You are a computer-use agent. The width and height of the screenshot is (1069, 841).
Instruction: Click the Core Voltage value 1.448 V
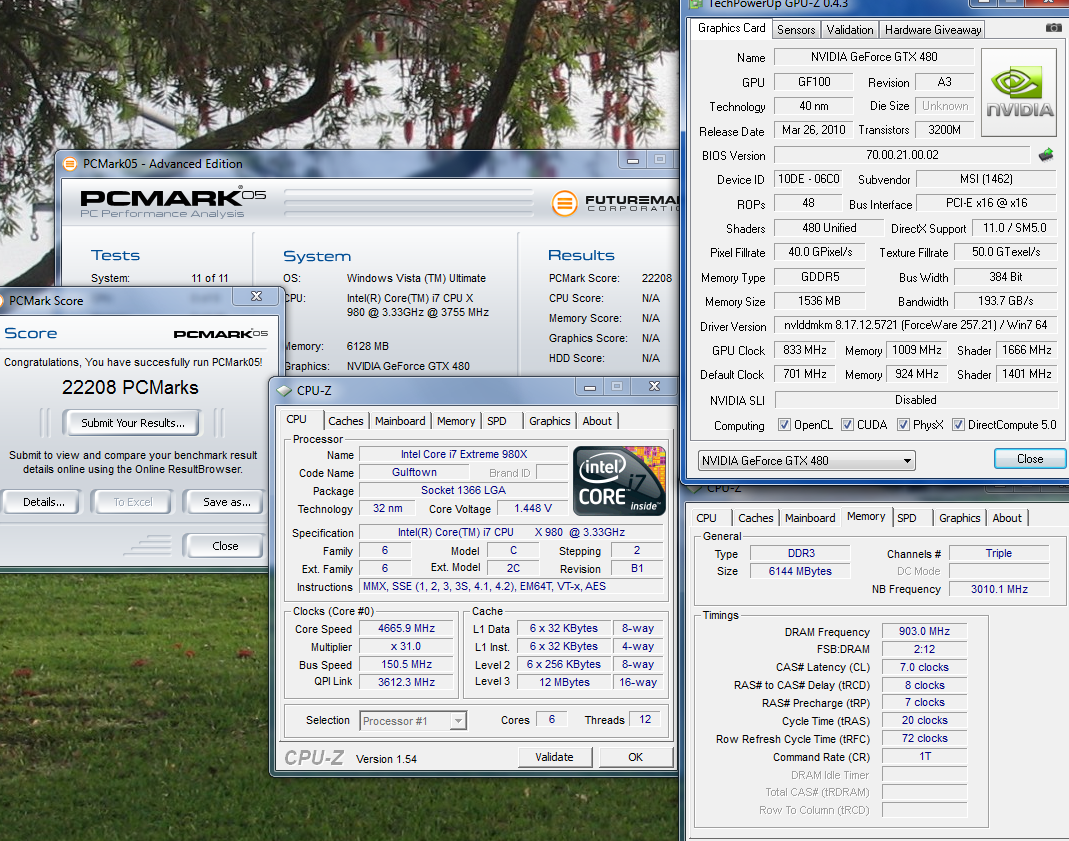point(532,508)
